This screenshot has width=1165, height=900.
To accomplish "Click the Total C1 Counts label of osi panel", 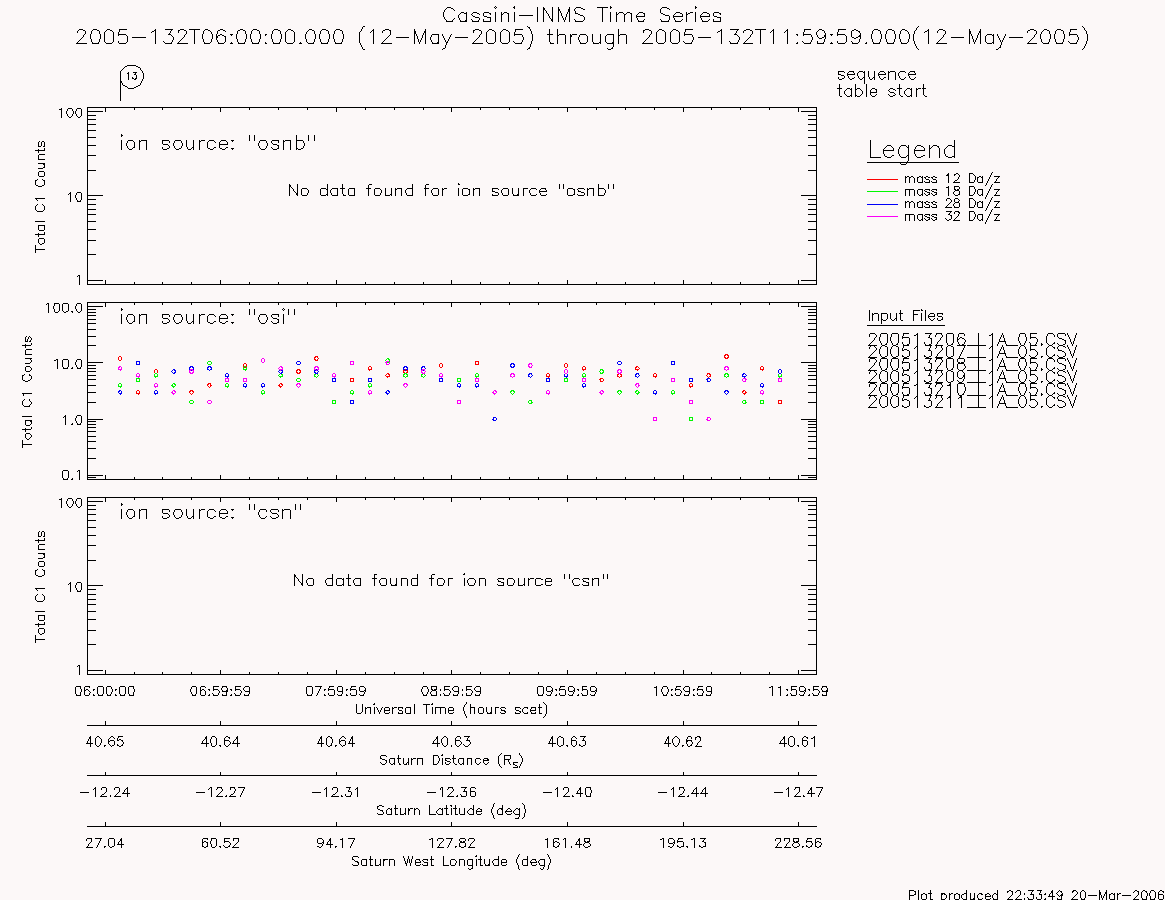I will coord(27,392).
